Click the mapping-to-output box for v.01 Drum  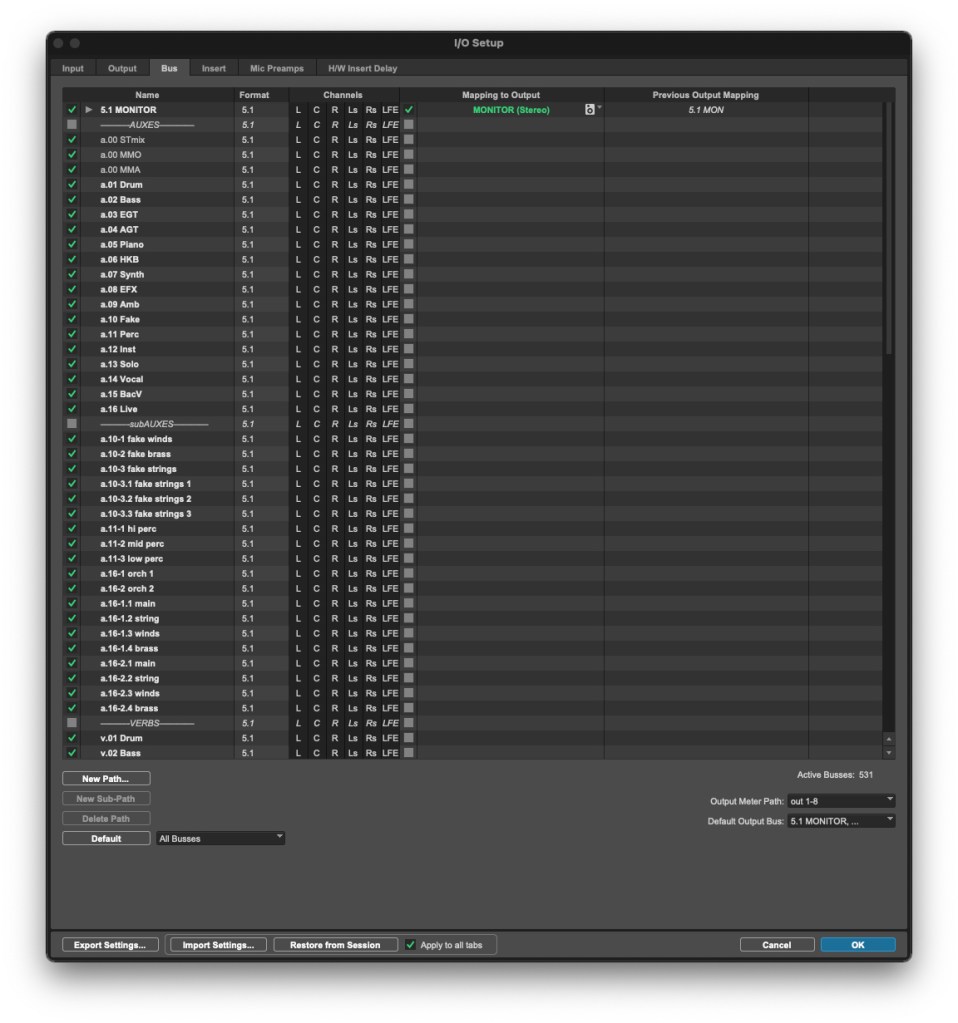(409, 738)
